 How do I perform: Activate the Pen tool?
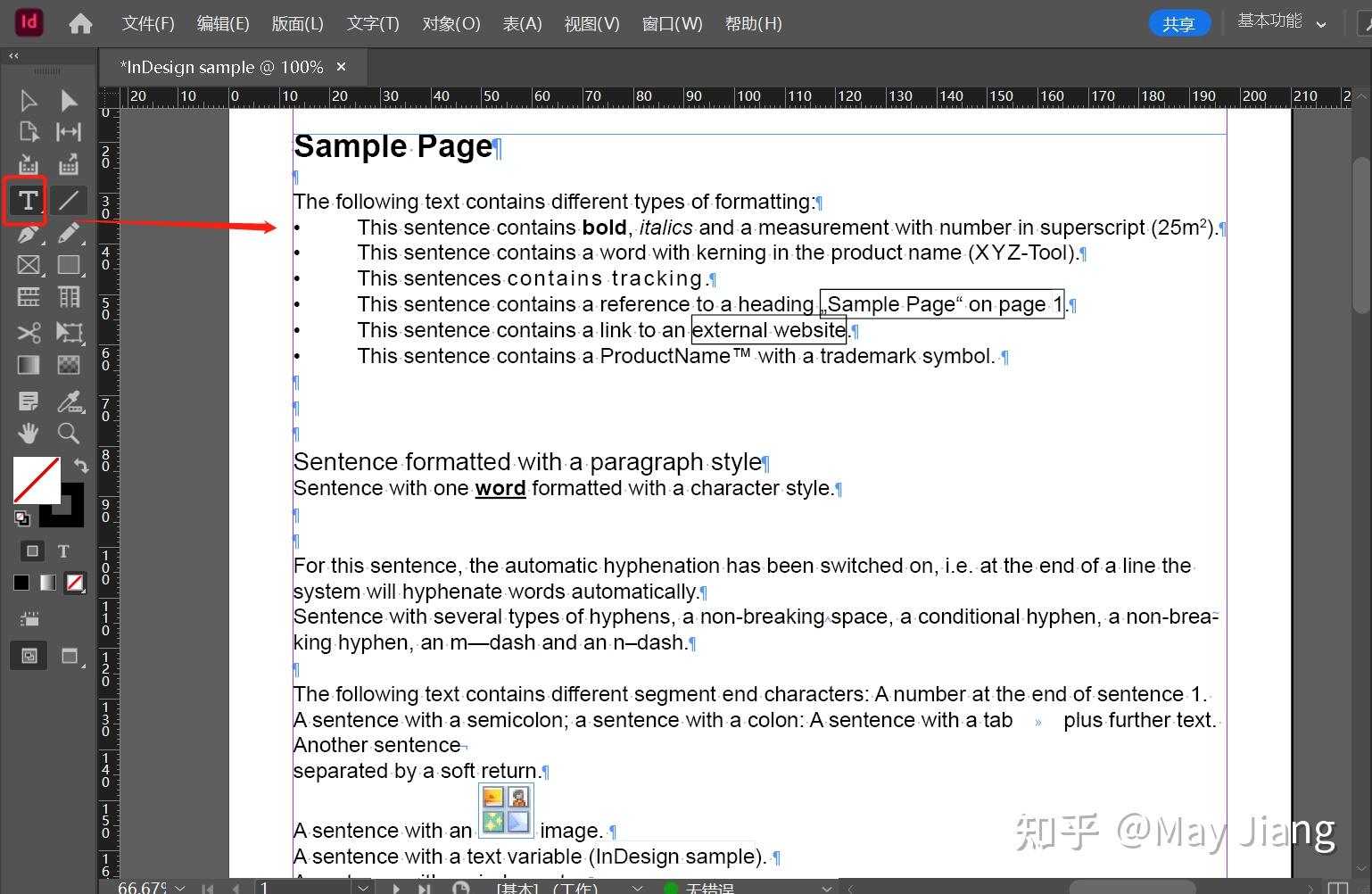26,234
